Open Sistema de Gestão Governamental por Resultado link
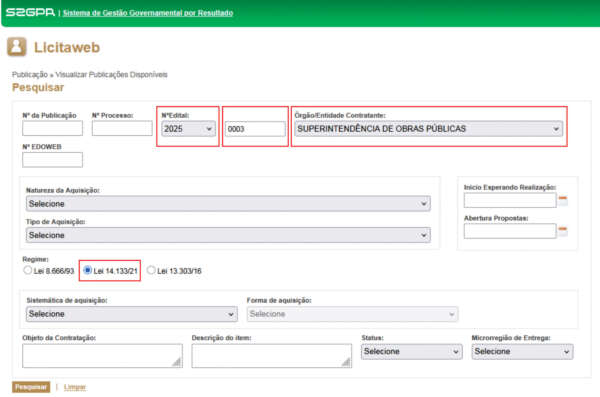The height and width of the screenshot is (397, 600). (x=148, y=13)
